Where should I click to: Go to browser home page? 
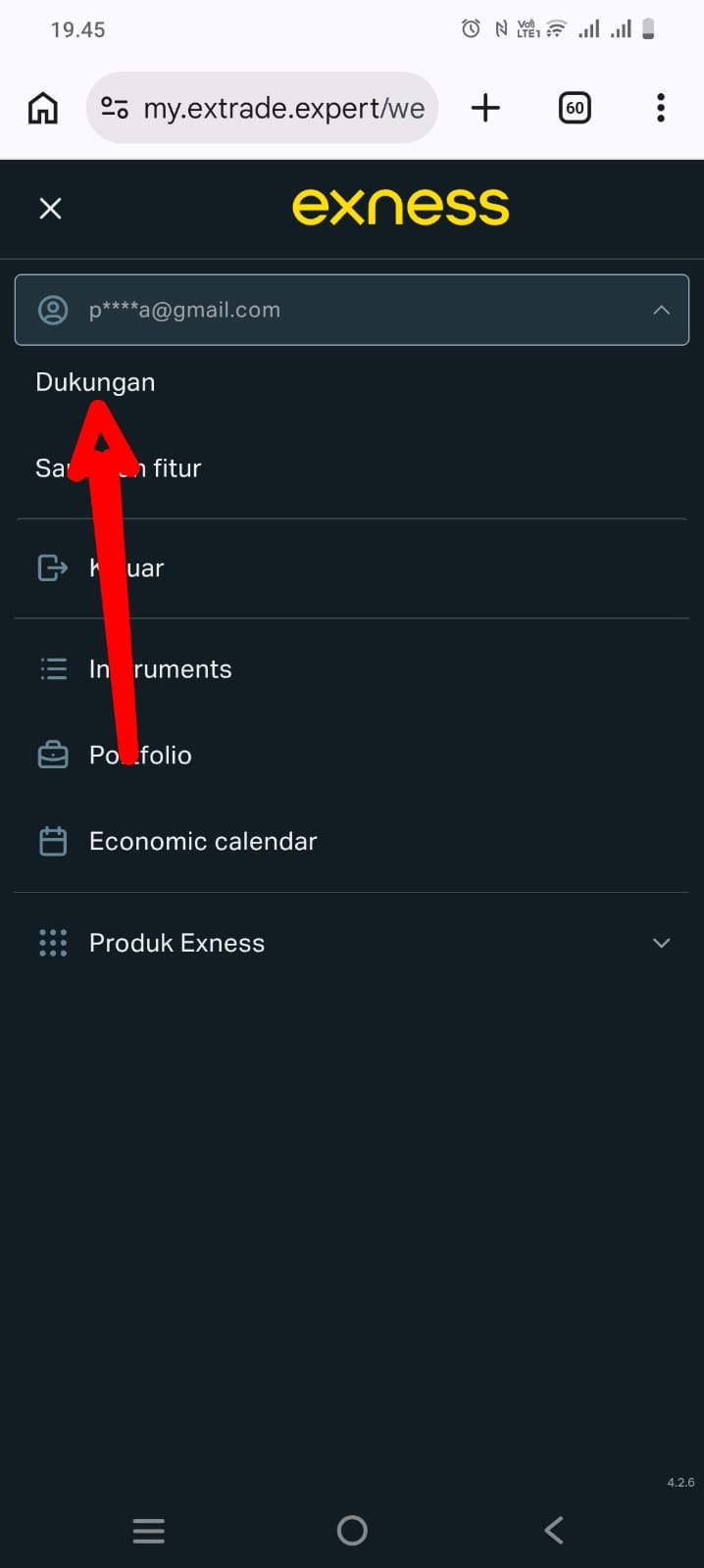coord(42,108)
